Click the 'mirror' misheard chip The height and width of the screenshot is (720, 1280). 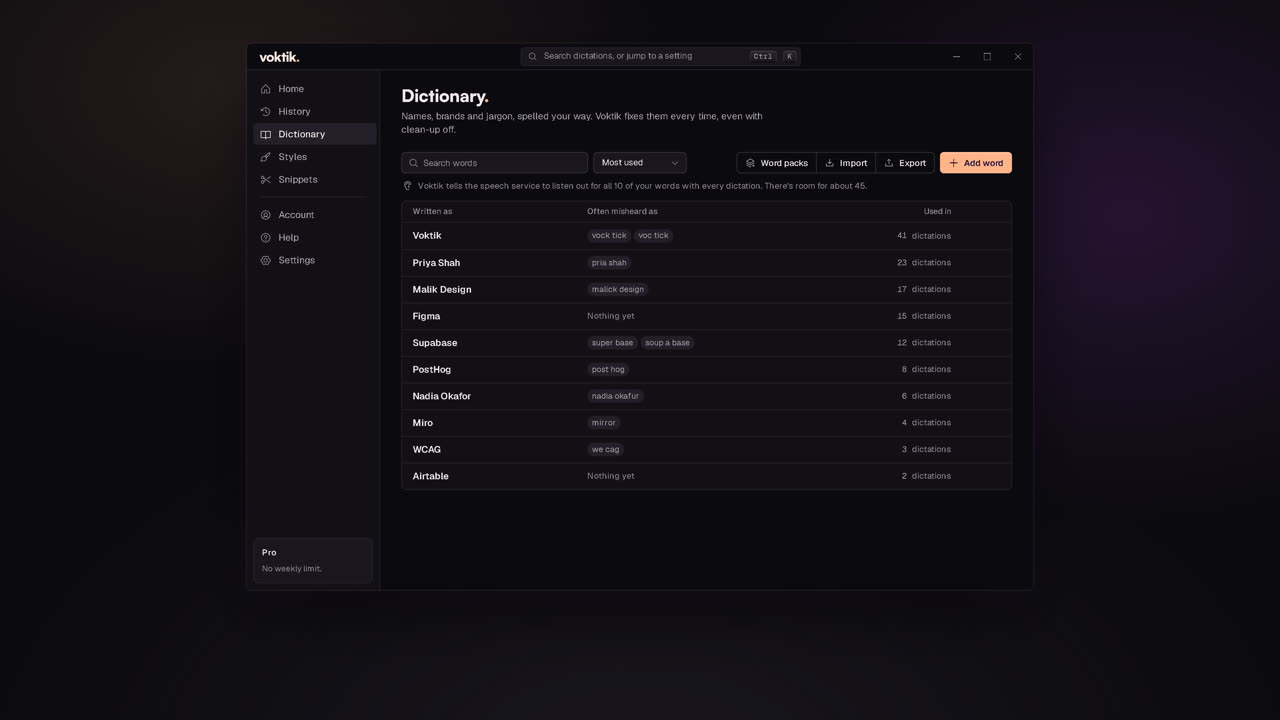[x=604, y=423]
